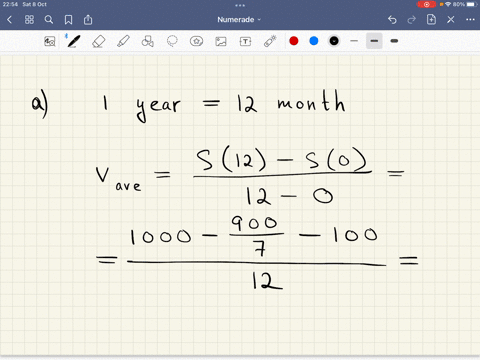Set medium stroke thickness
This screenshot has width=480, height=360.
point(374,41)
